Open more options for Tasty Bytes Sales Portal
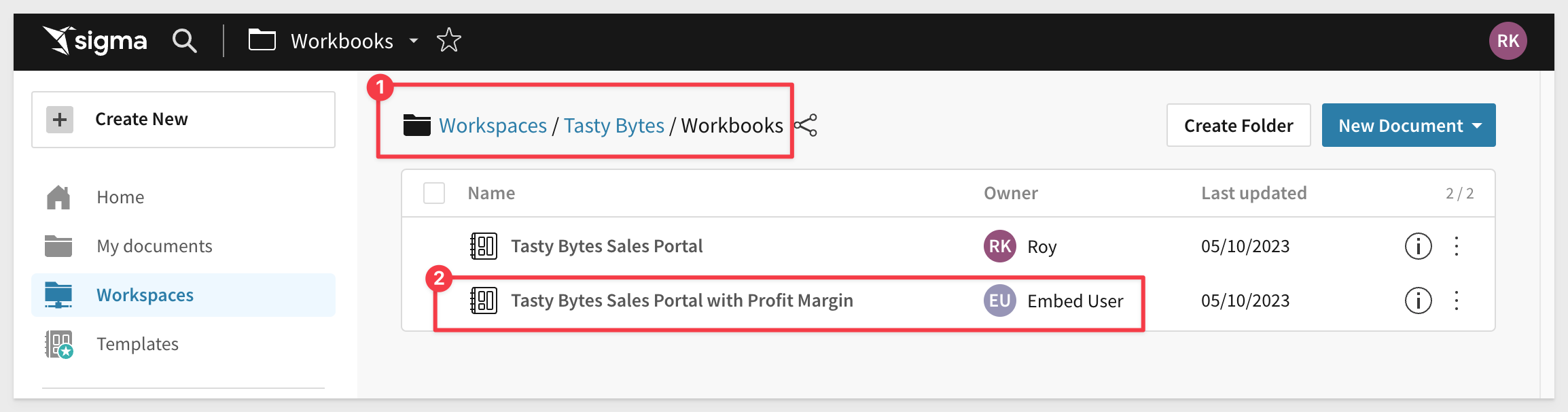Viewport: 1568px width, 412px height. click(1457, 246)
